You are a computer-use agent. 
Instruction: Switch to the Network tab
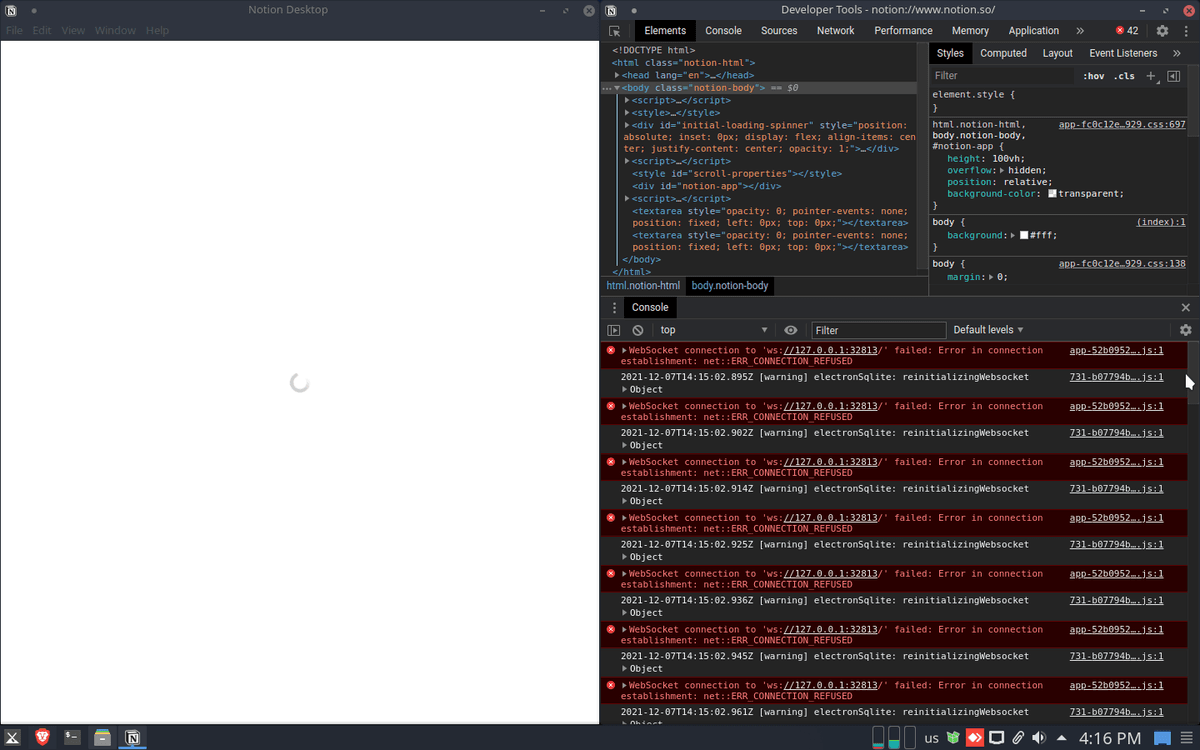point(835,30)
